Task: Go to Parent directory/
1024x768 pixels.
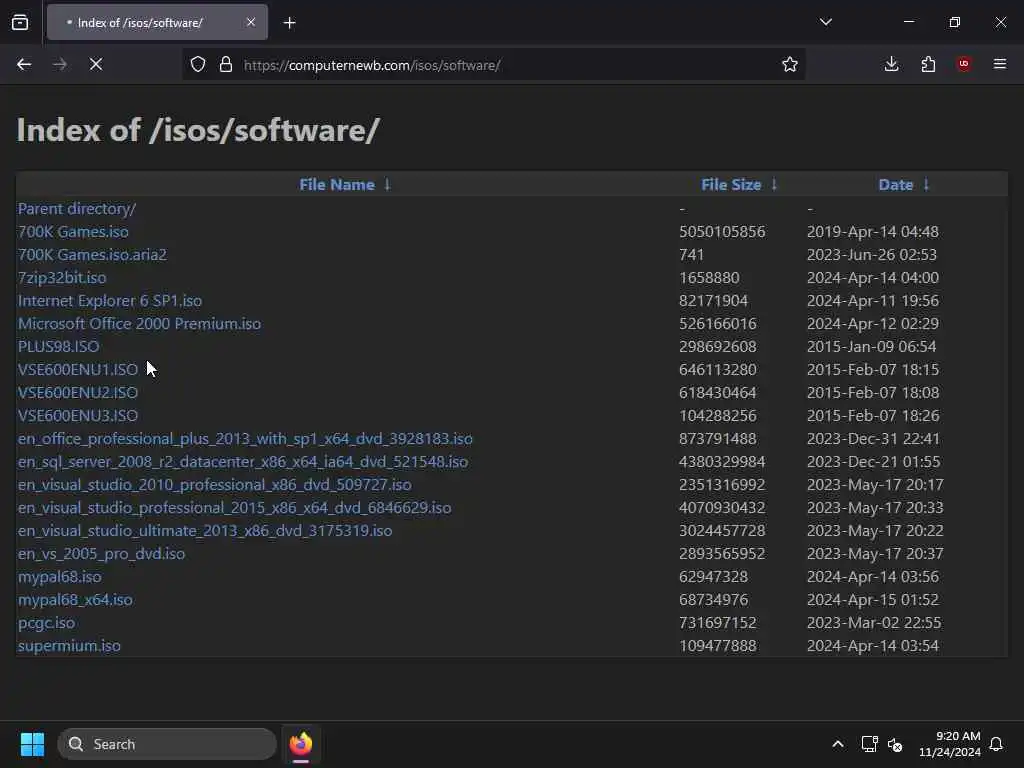Action: coord(76,208)
